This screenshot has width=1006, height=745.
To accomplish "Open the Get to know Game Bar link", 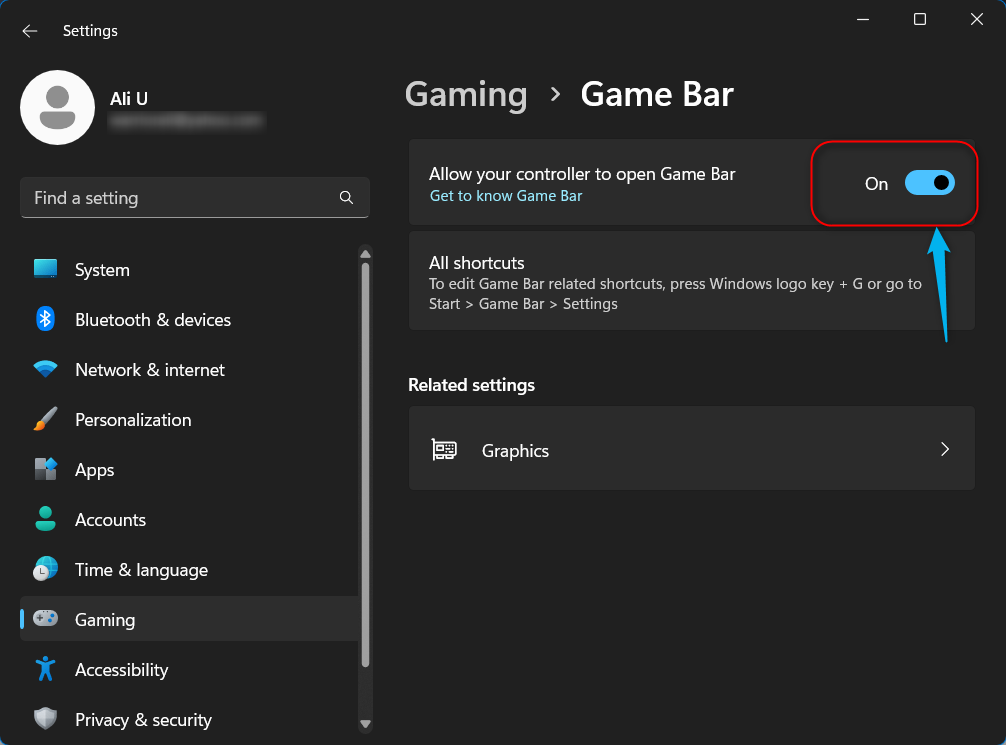I will pos(506,196).
